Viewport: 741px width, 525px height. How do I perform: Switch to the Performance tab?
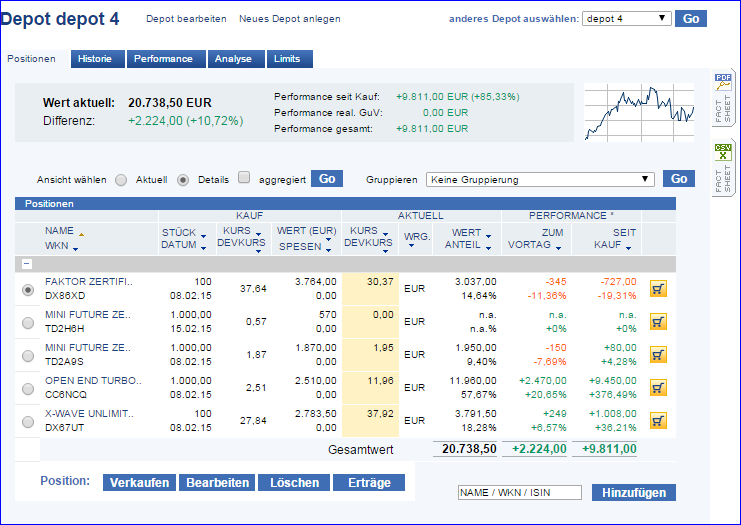(166, 59)
